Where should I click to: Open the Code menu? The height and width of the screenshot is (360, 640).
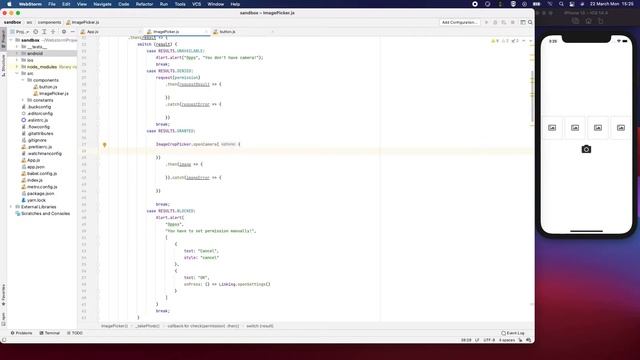pyautogui.click(x=124, y=4)
